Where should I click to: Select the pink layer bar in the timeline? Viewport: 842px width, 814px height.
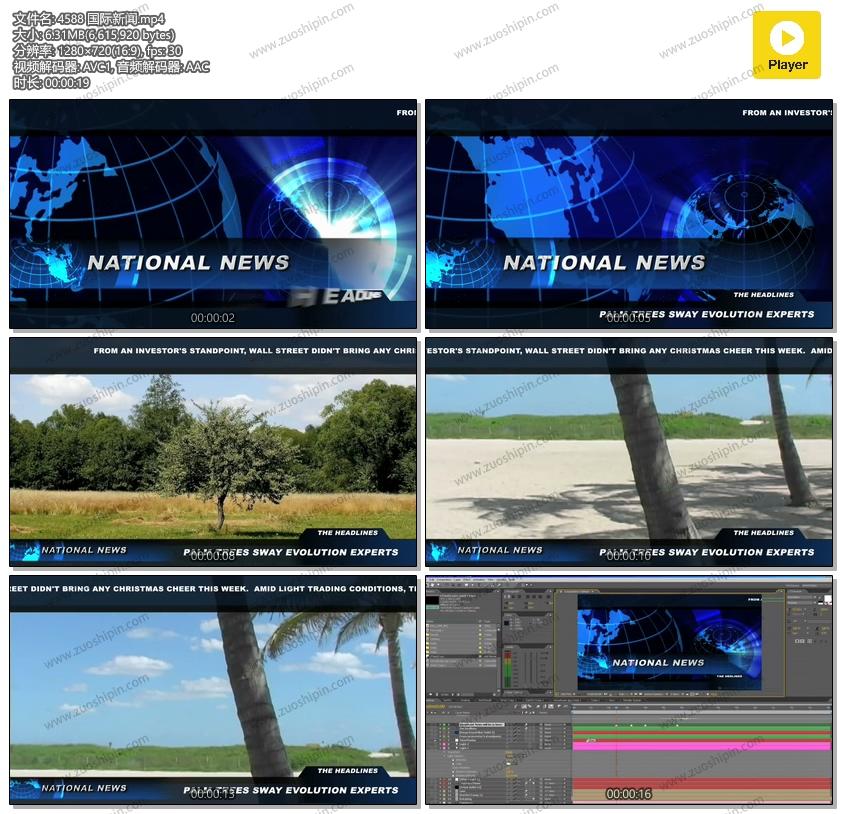pos(700,746)
